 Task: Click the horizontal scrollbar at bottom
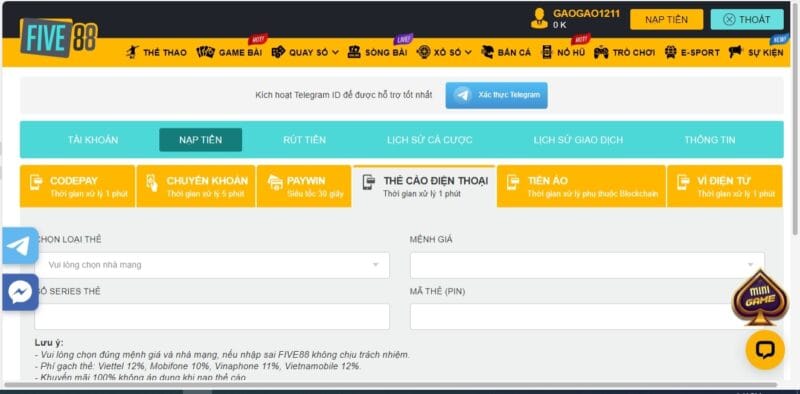390,384
